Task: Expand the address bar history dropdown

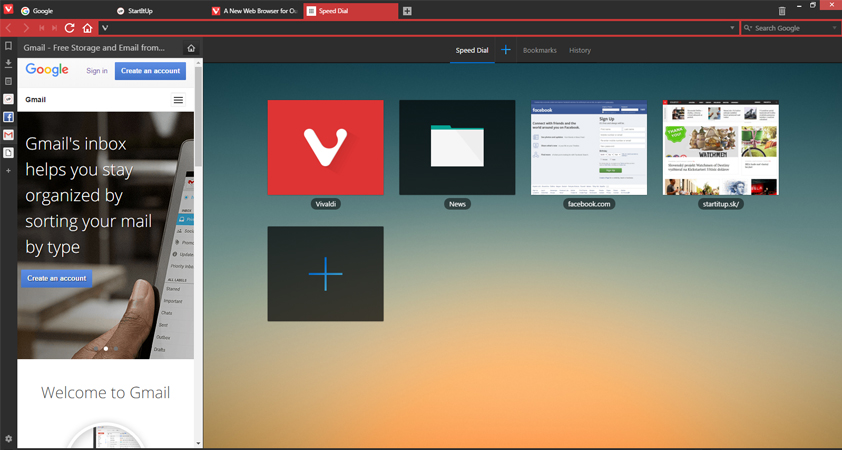Action: point(732,28)
